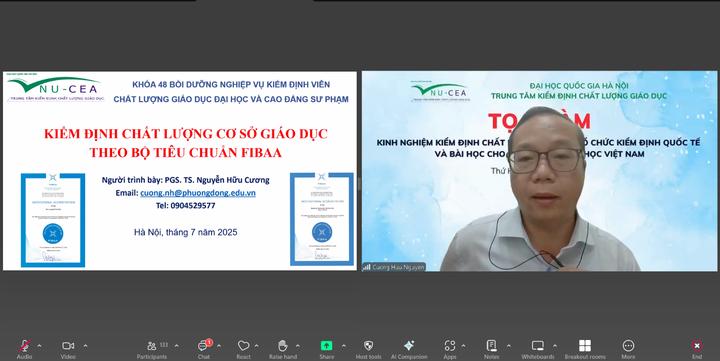Open Whiteboards from the toolbar
Viewport: 720px width, 361px height.
click(538, 345)
